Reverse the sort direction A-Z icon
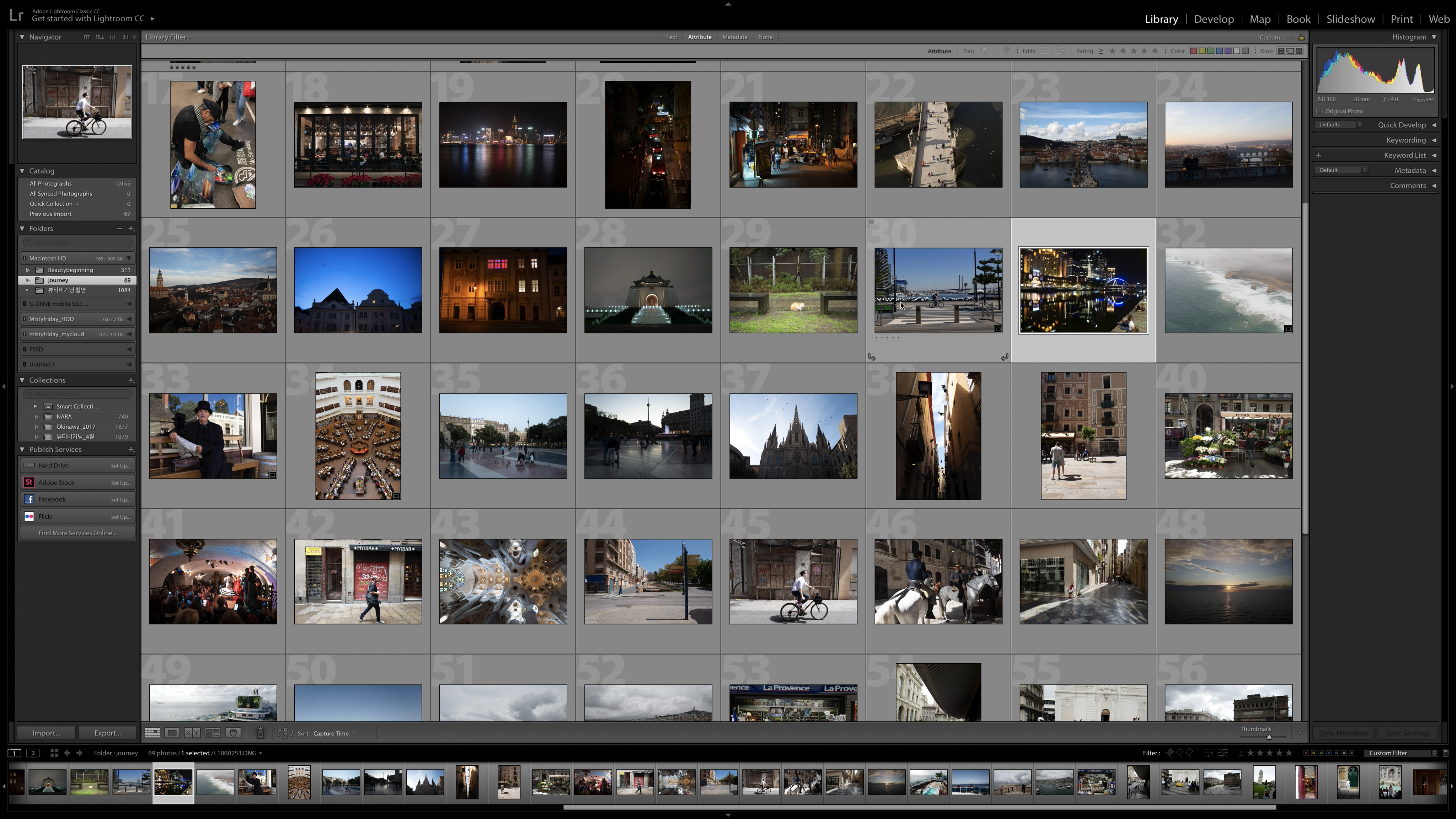The image size is (1456, 819). click(x=285, y=733)
